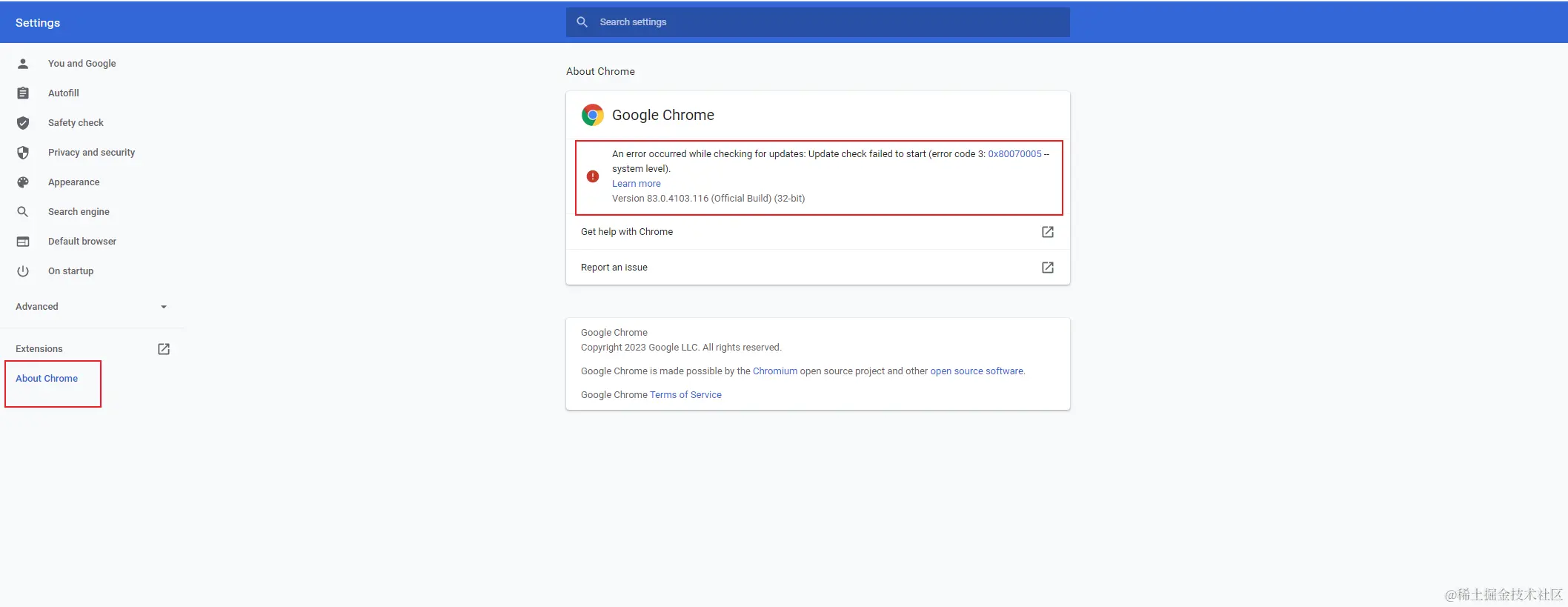Click the About Chrome page heading
Screen dimensions: 1568x607
[x=600, y=72]
